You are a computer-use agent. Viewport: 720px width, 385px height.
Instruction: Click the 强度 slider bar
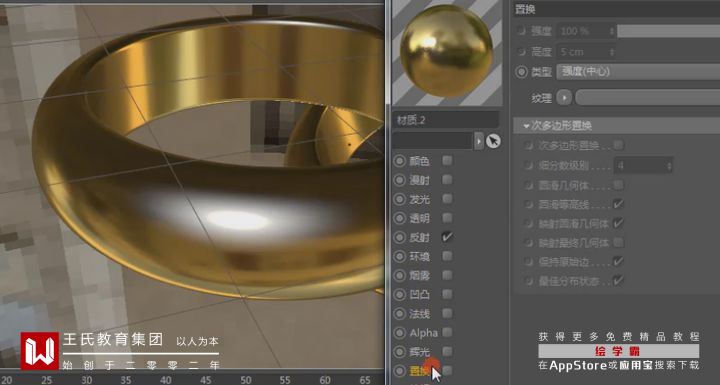pyautogui.click(x=669, y=31)
